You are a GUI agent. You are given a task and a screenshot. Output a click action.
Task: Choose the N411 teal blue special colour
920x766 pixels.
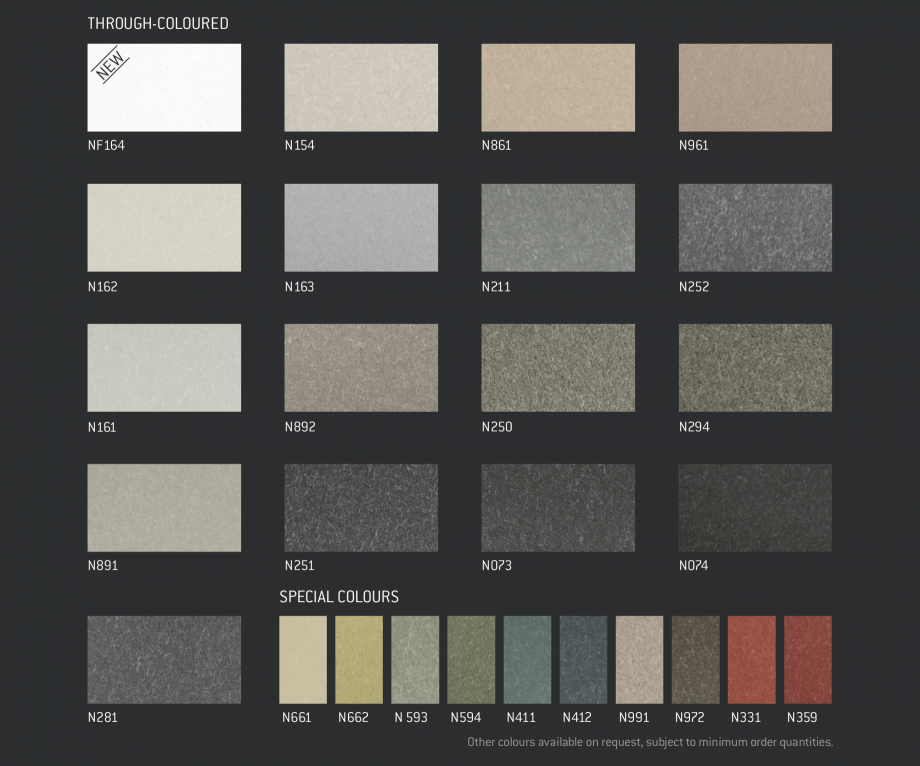pos(527,660)
